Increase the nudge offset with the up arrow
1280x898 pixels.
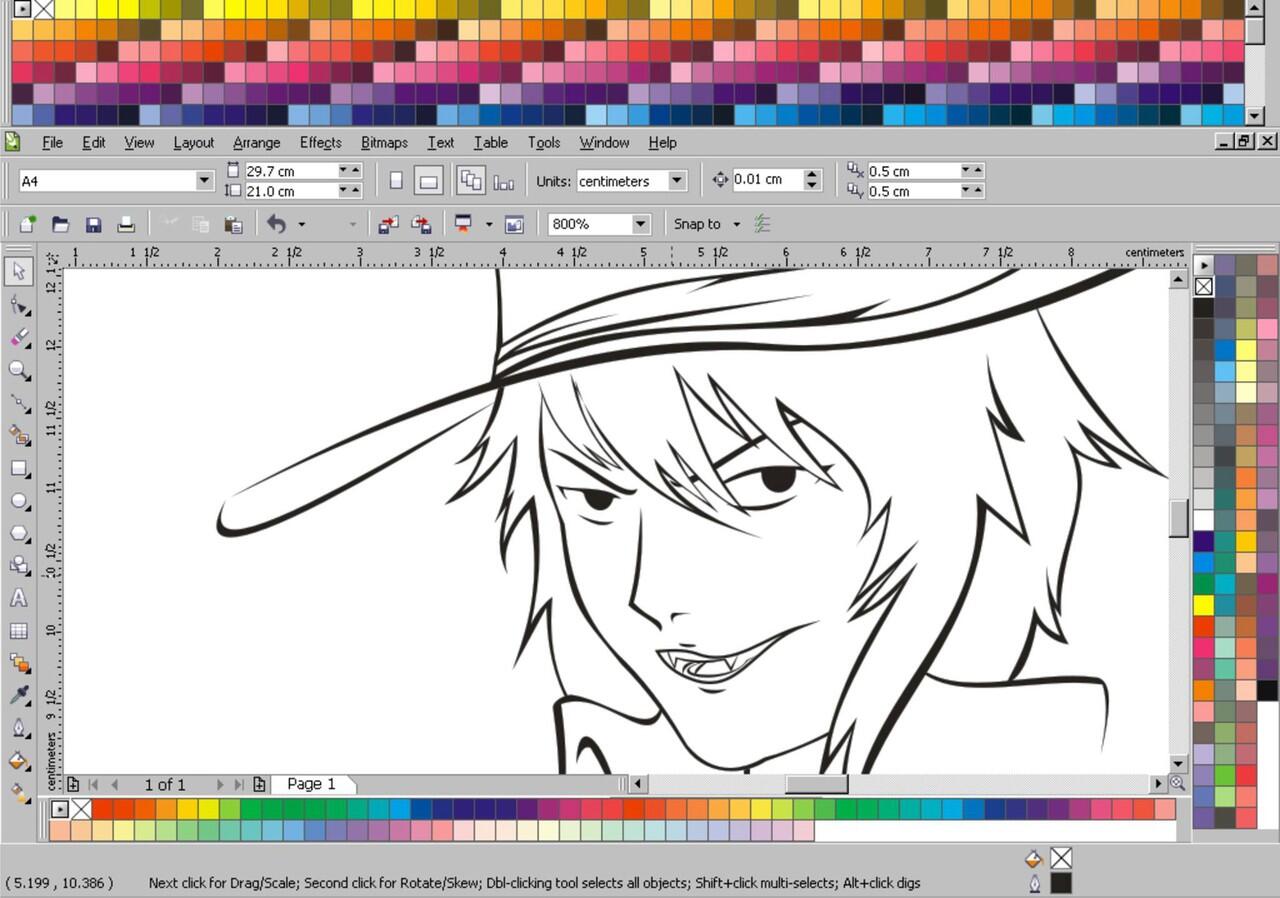pos(812,175)
